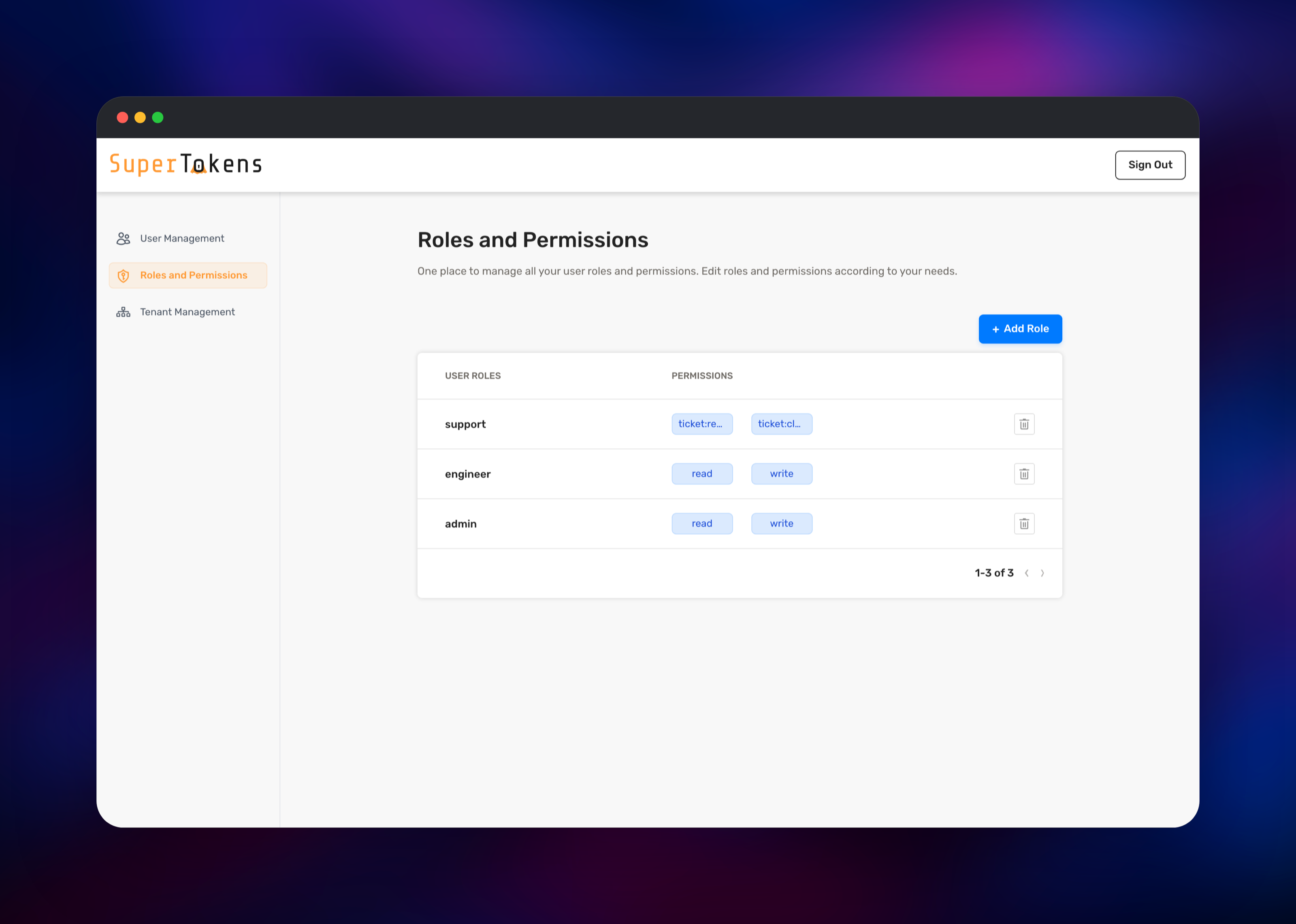Click the trash icon in the engineer row
The height and width of the screenshot is (924, 1296).
coord(1023,474)
